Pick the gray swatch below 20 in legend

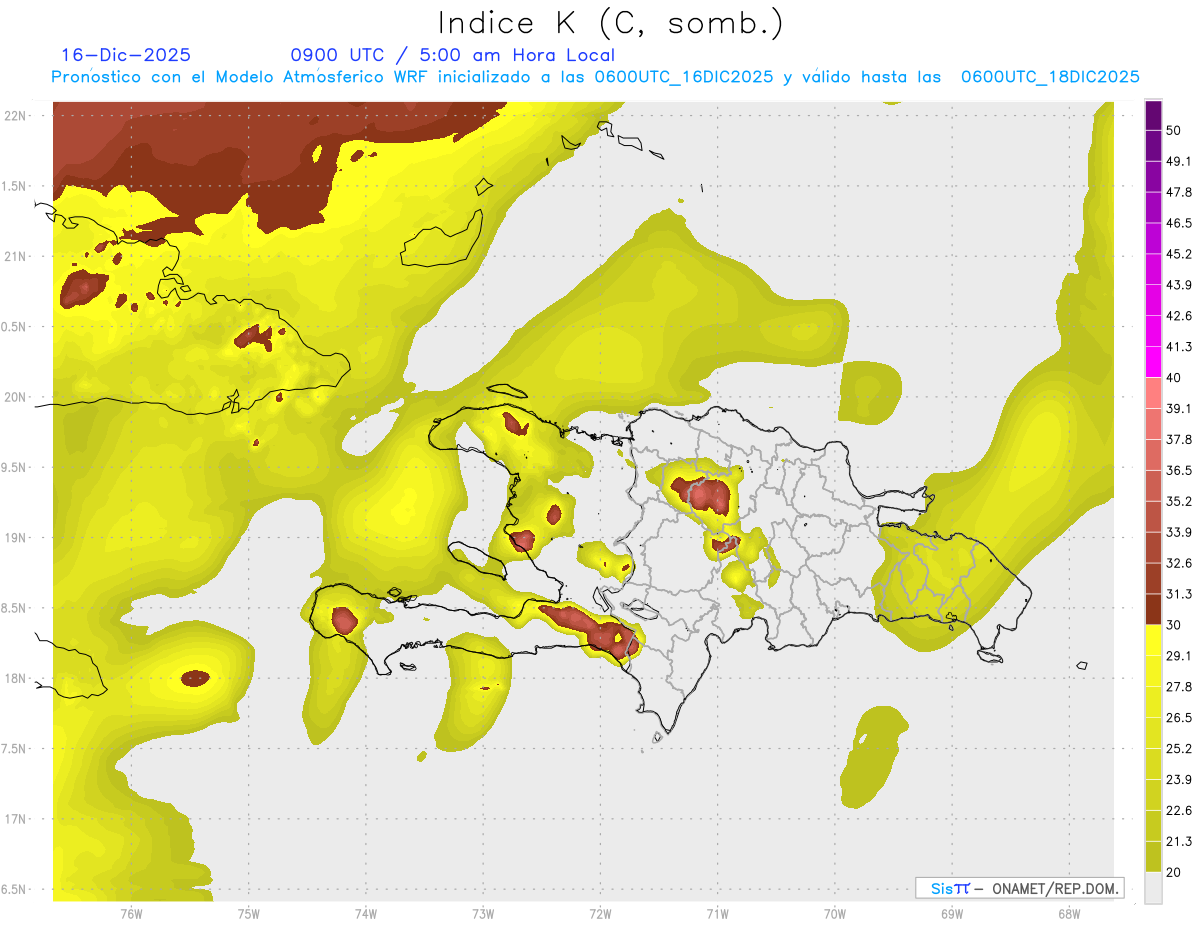coord(1153,887)
